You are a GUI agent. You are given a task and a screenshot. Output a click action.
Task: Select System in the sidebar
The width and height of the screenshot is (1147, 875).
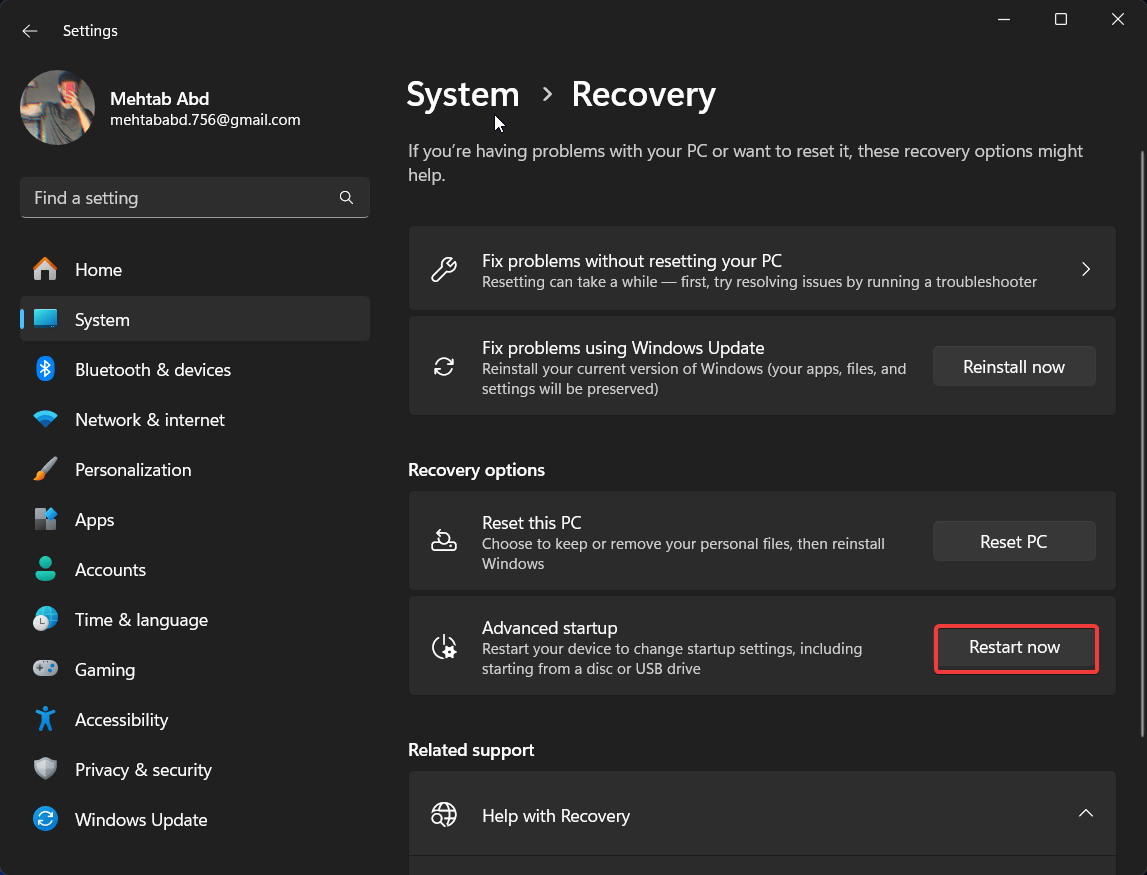(195, 319)
